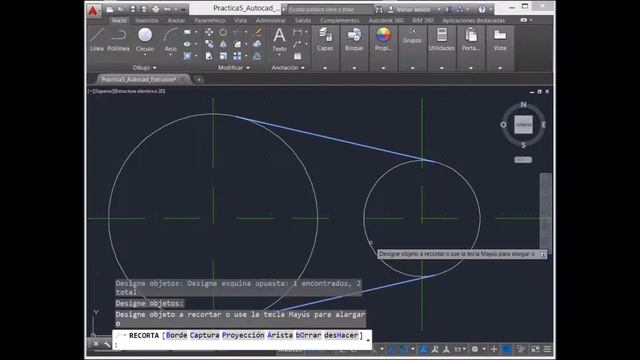The height and width of the screenshot is (360, 640).
Task: Switch to the Anotar ribbon tab
Action: click(x=176, y=20)
